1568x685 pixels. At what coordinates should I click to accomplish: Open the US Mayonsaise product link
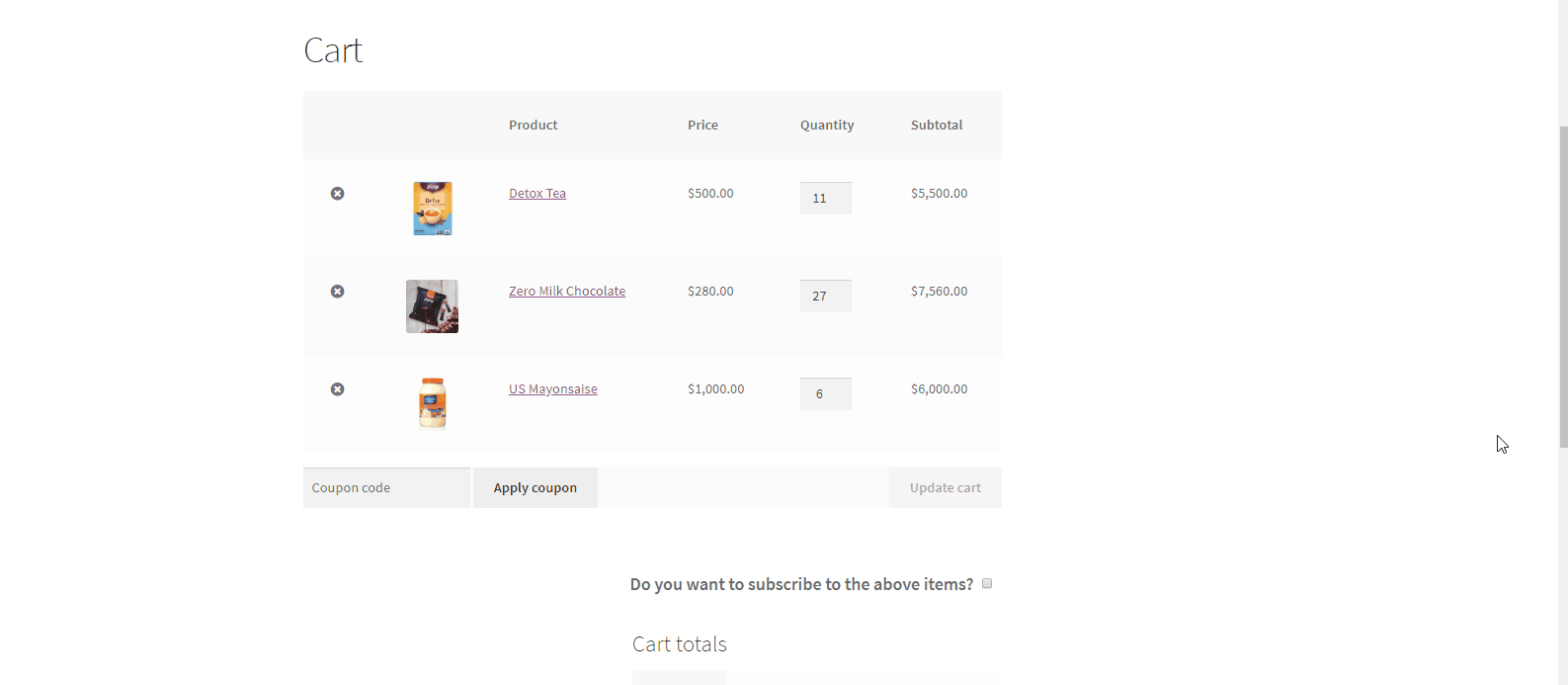point(552,389)
